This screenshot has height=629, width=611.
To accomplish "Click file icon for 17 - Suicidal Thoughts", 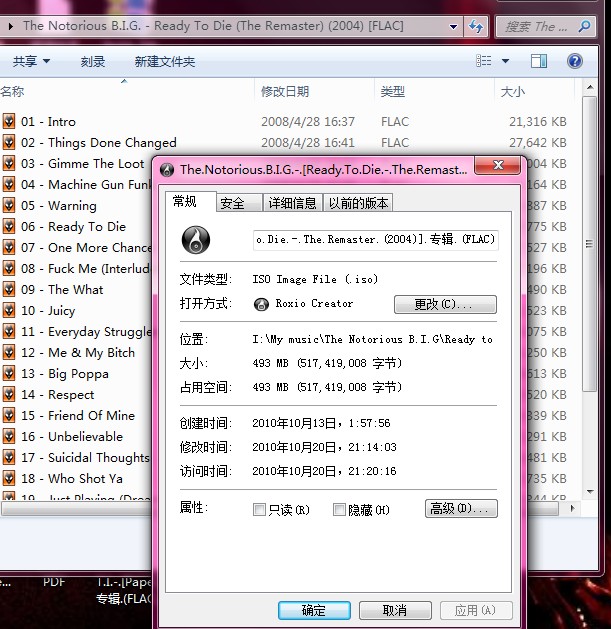I will pyautogui.click(x=9, y=457).
